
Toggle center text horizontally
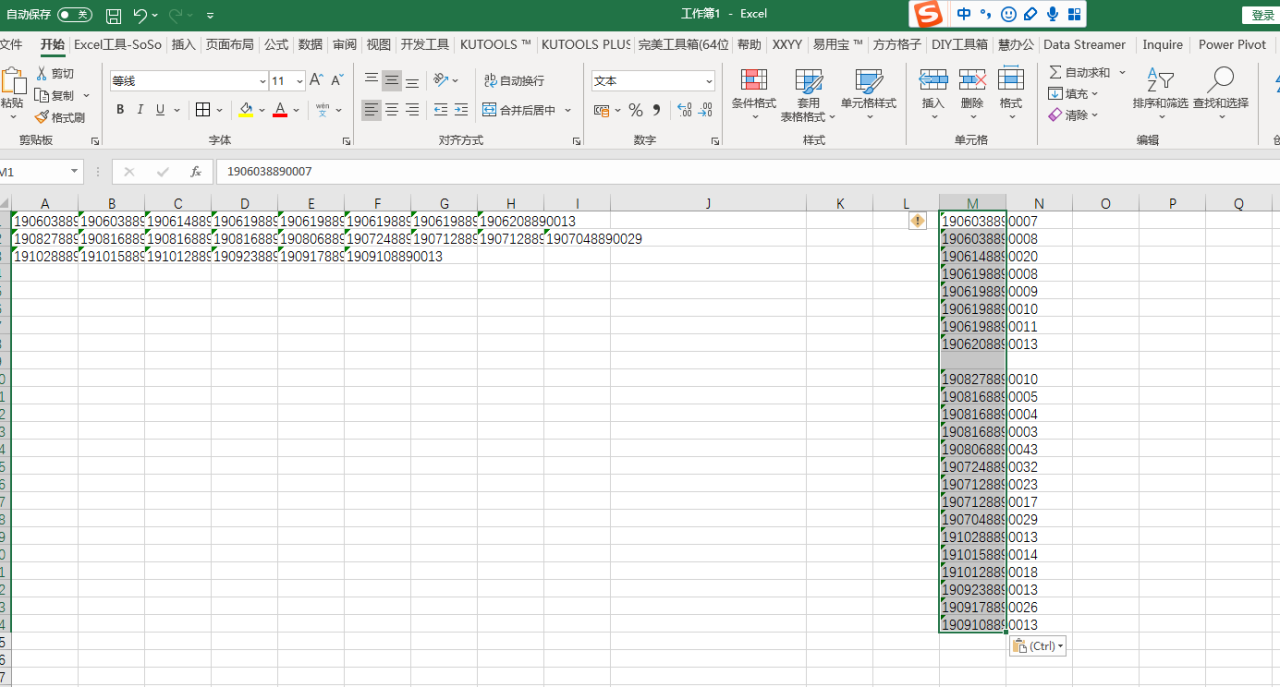392,110
